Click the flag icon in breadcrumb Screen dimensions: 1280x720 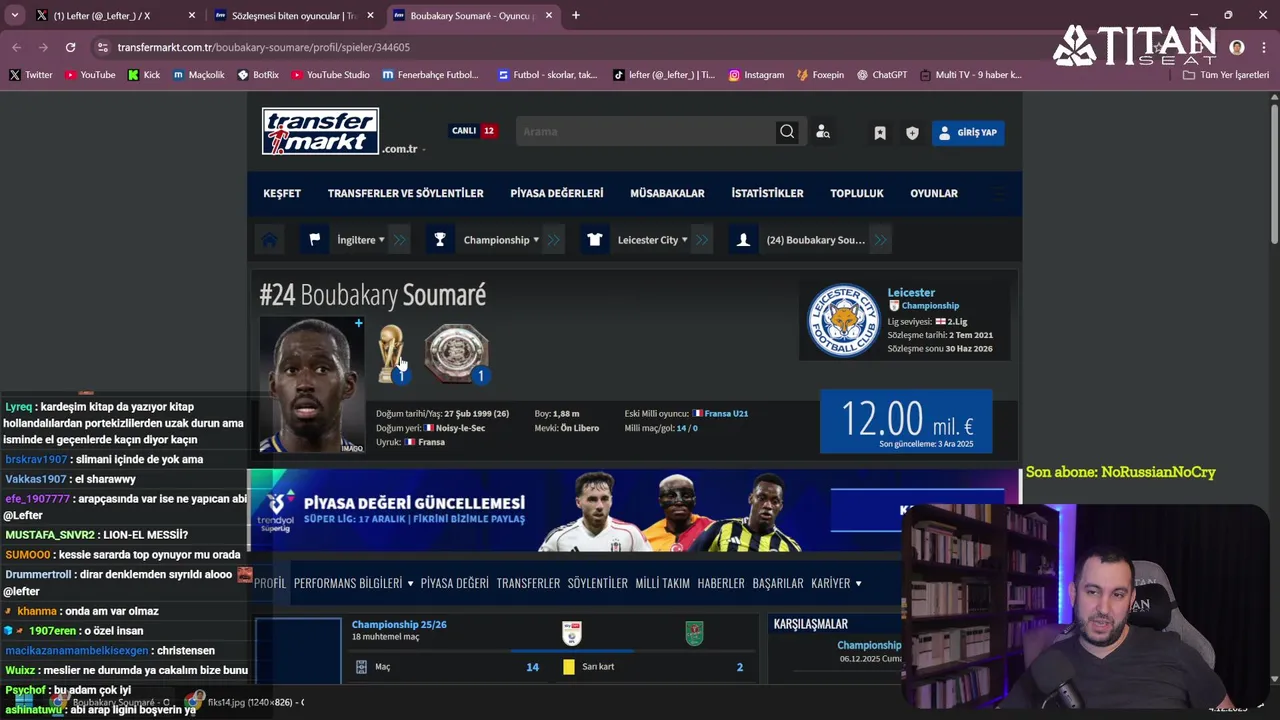tap(314, 240)
